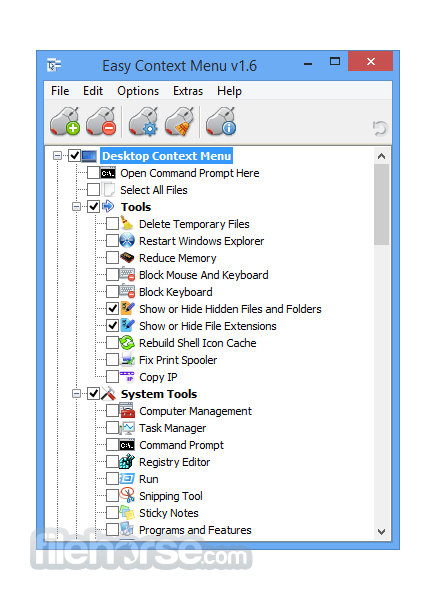Viewport: 437px width, 600px height.
Task: Click the undo arrow icon in toolbar
Action: point(380,128)
